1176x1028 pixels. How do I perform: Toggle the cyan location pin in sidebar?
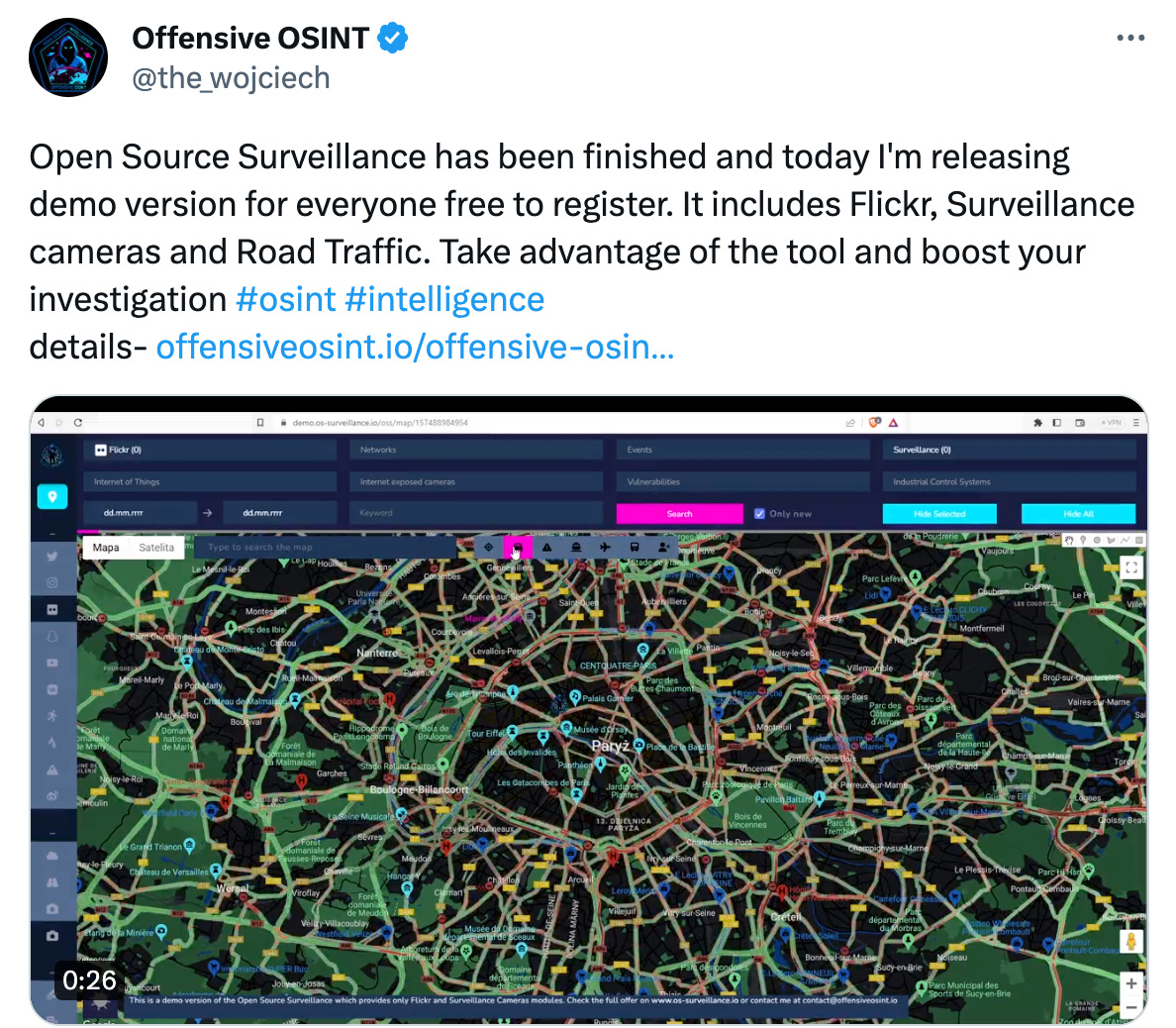[x=51, y=496]
